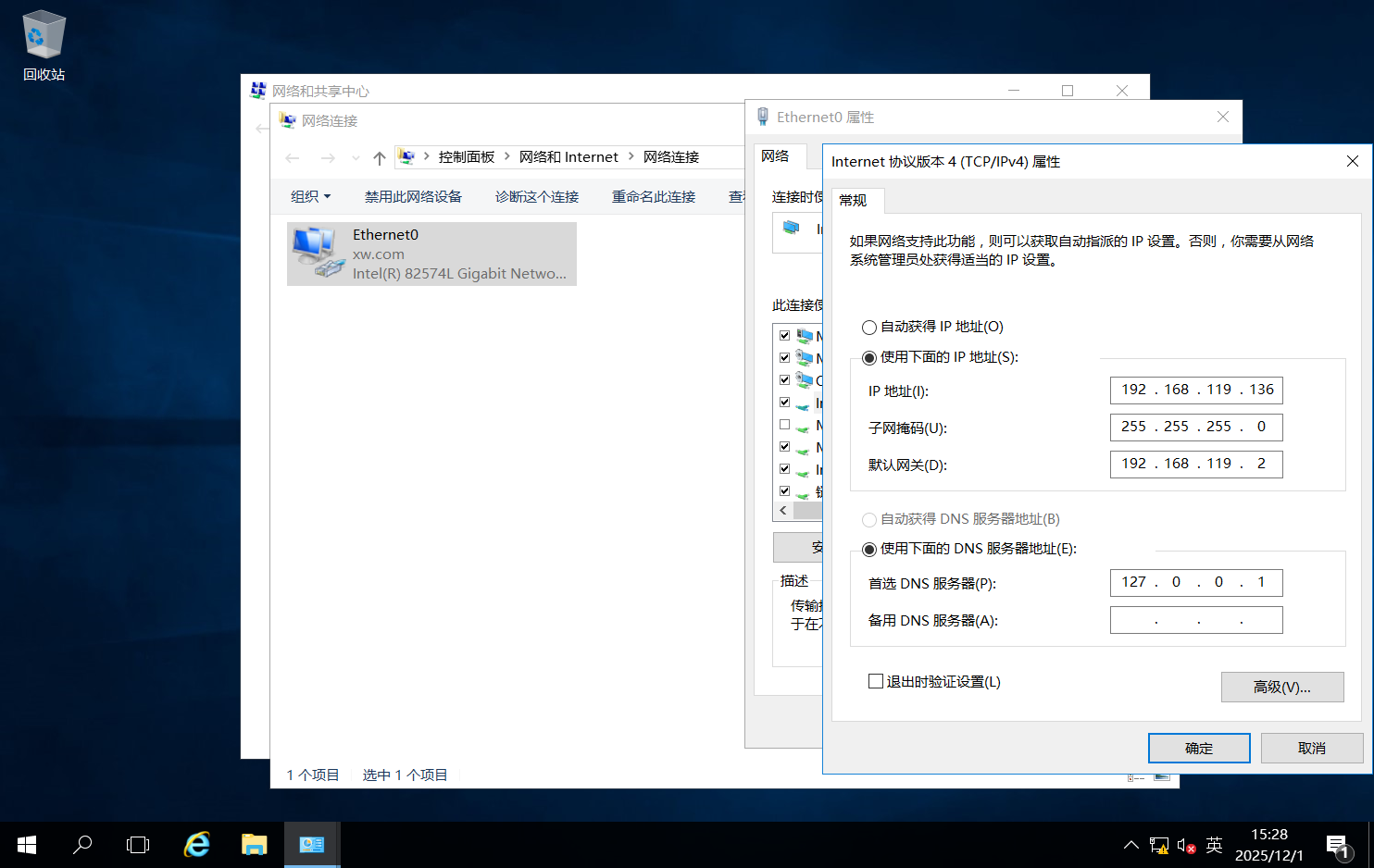Click the up navigation arrow in Explorer
The height and width of the screenshot is (868, 1374).
click(379, 156)
